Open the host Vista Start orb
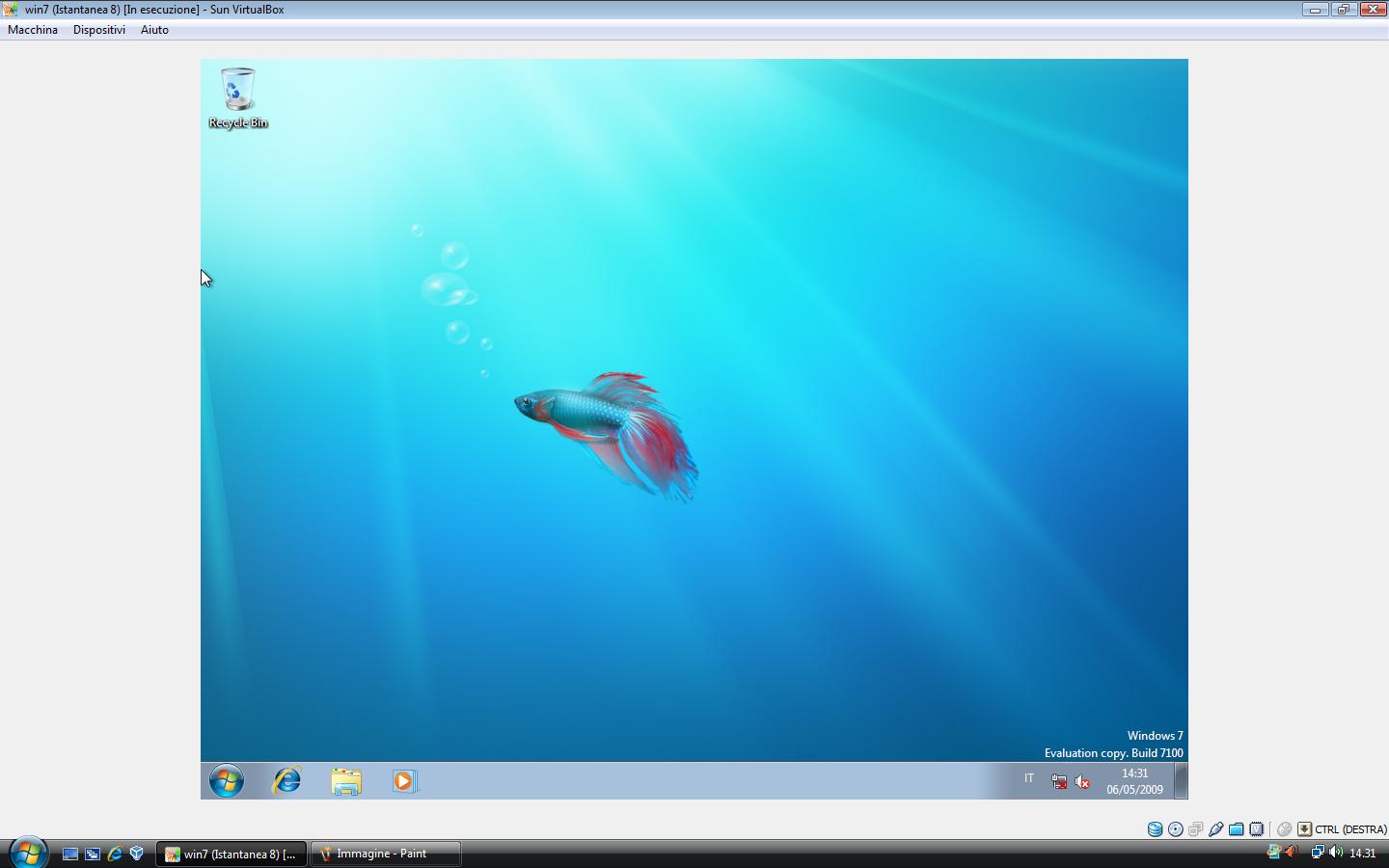The image size is (1389, 868). 27,853
